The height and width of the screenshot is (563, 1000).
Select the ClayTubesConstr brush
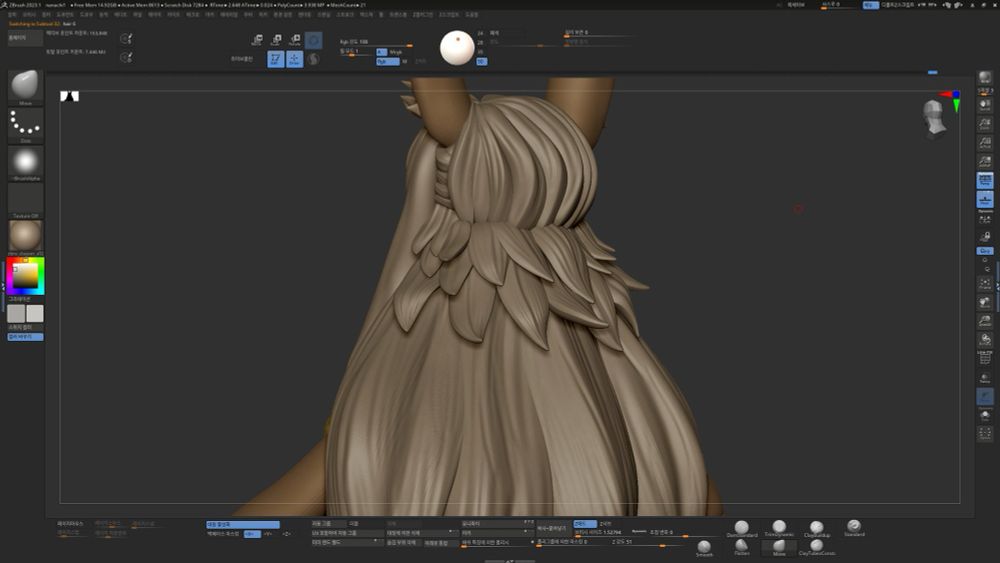(816, 546)
